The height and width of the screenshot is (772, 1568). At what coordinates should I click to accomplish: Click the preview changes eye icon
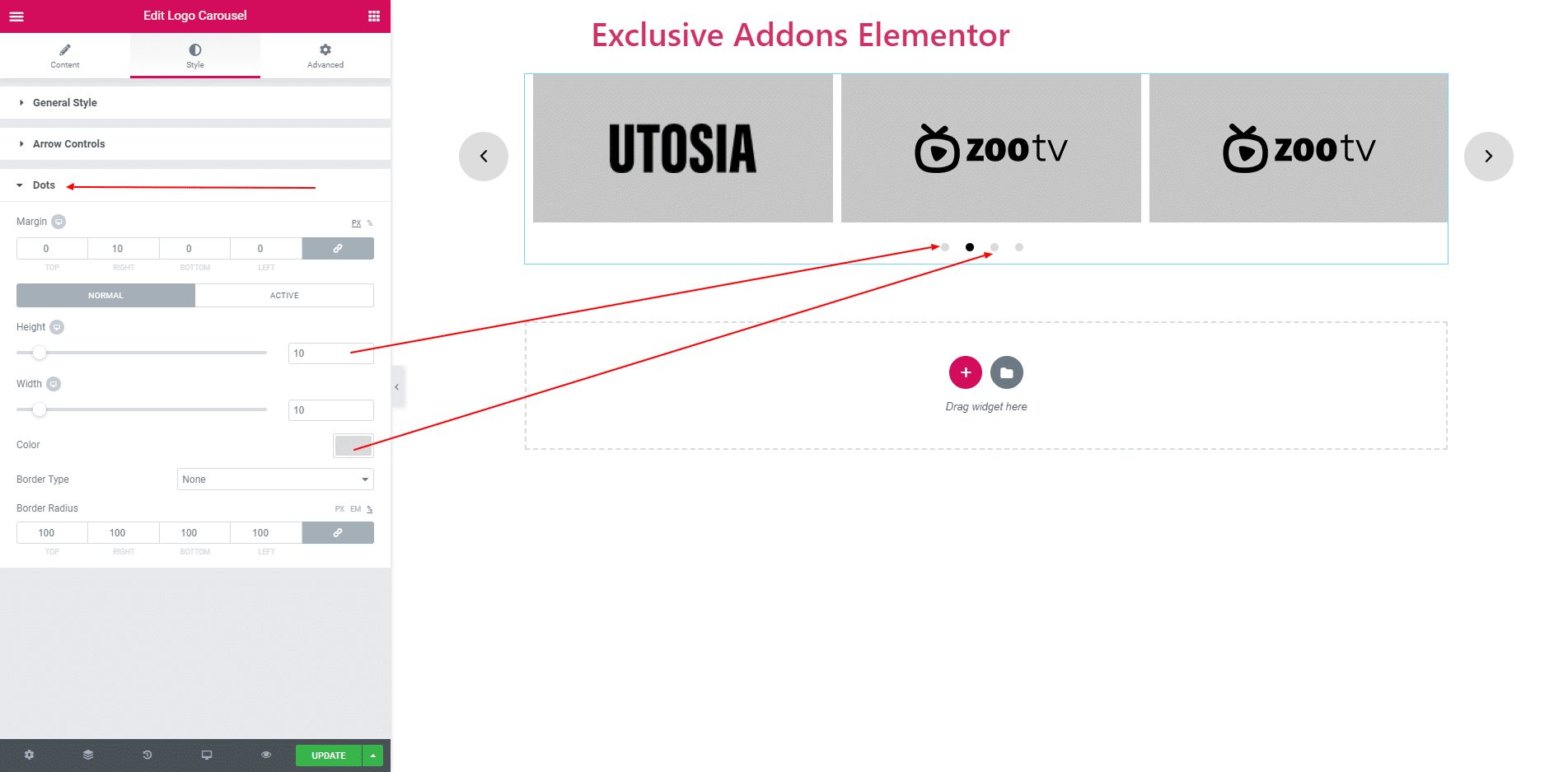coord(266,755)
